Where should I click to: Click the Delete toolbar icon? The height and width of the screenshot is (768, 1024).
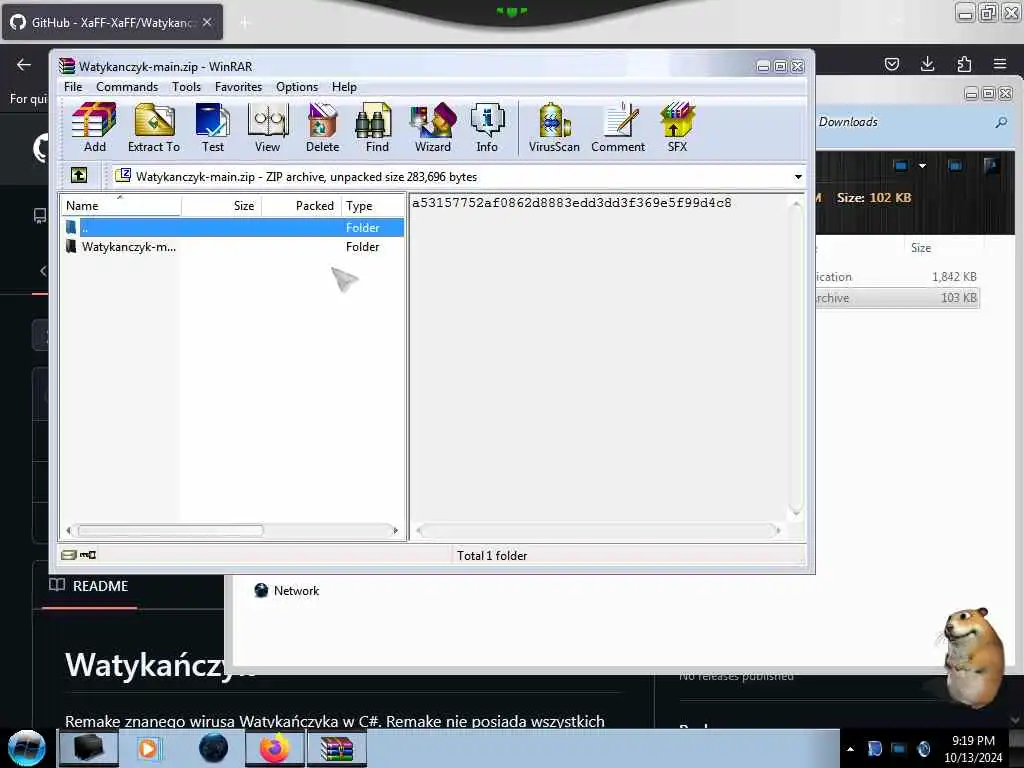(x=323, y=128)
